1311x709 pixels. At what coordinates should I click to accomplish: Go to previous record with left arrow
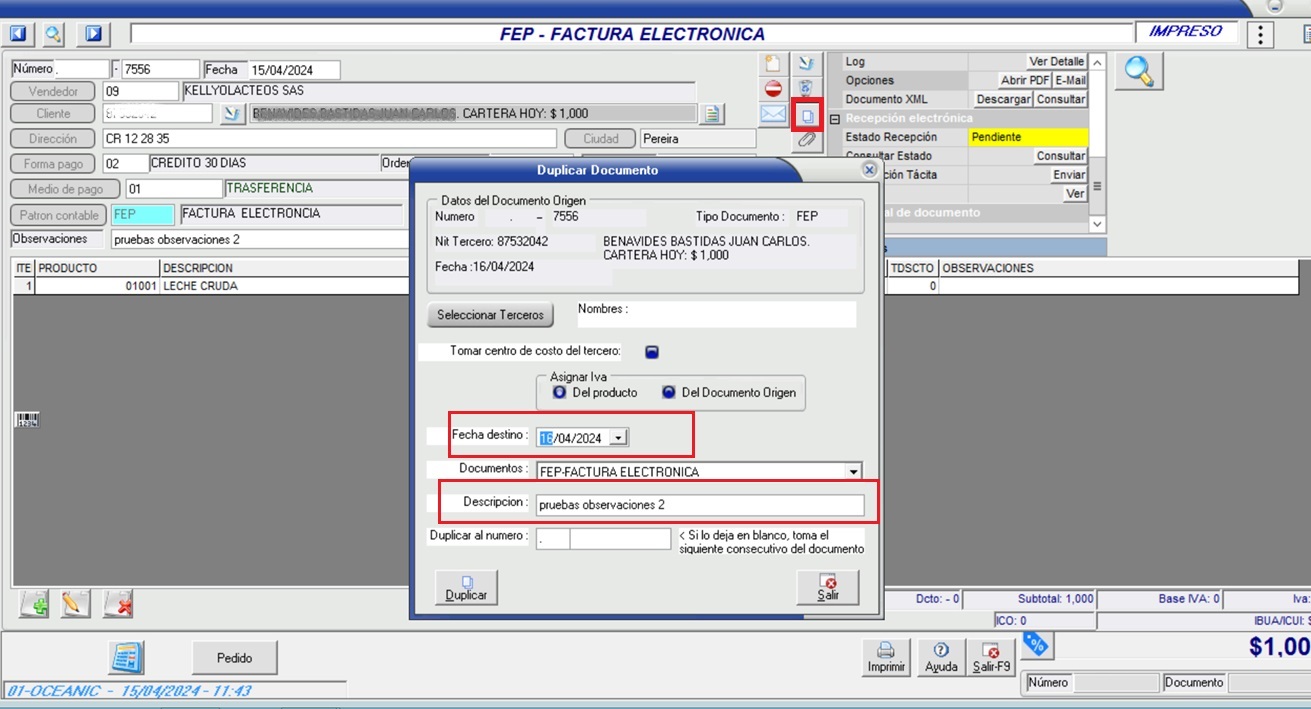click(19, 34)
